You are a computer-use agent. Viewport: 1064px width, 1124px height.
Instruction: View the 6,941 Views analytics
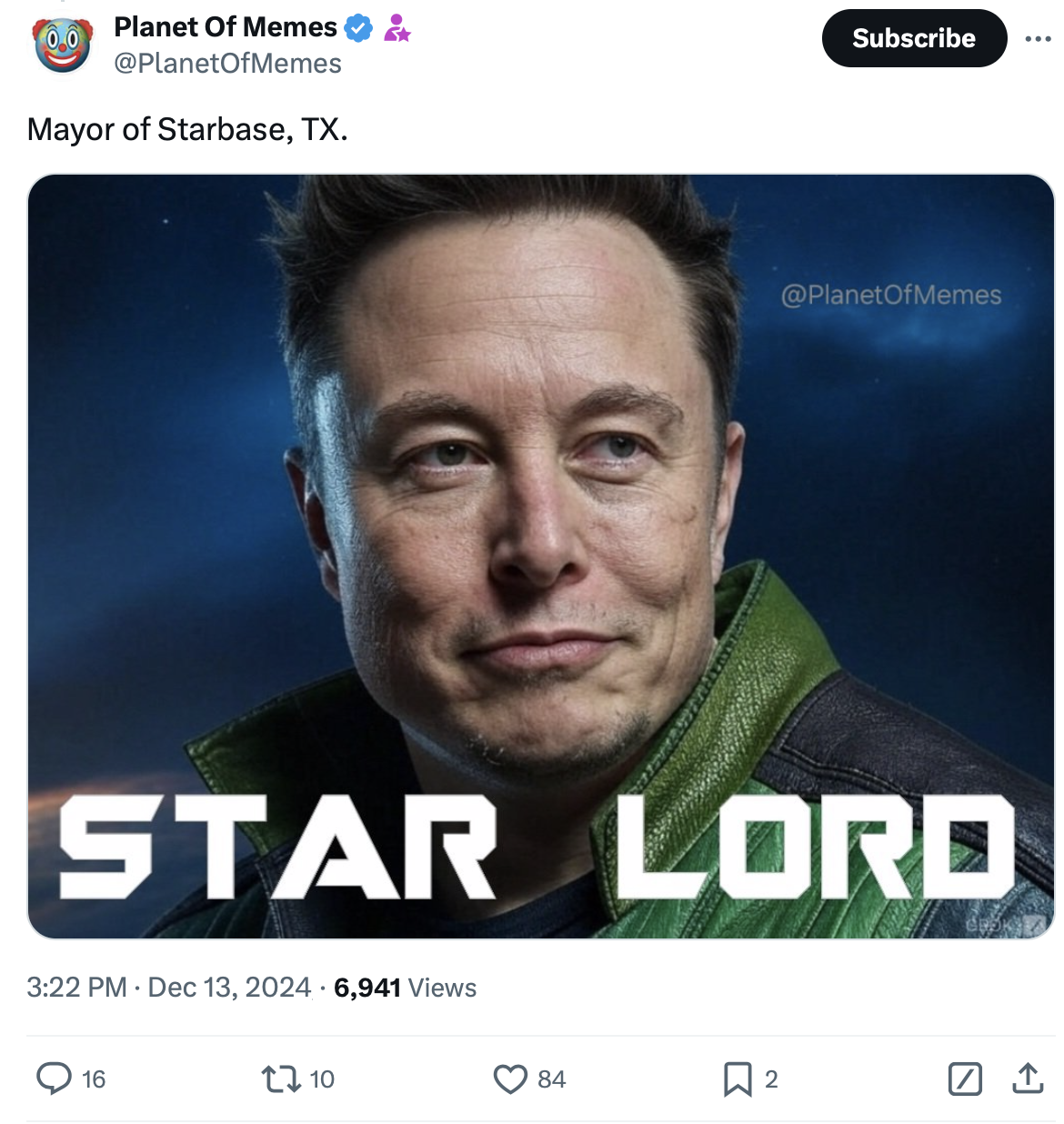tap(405, 988)
